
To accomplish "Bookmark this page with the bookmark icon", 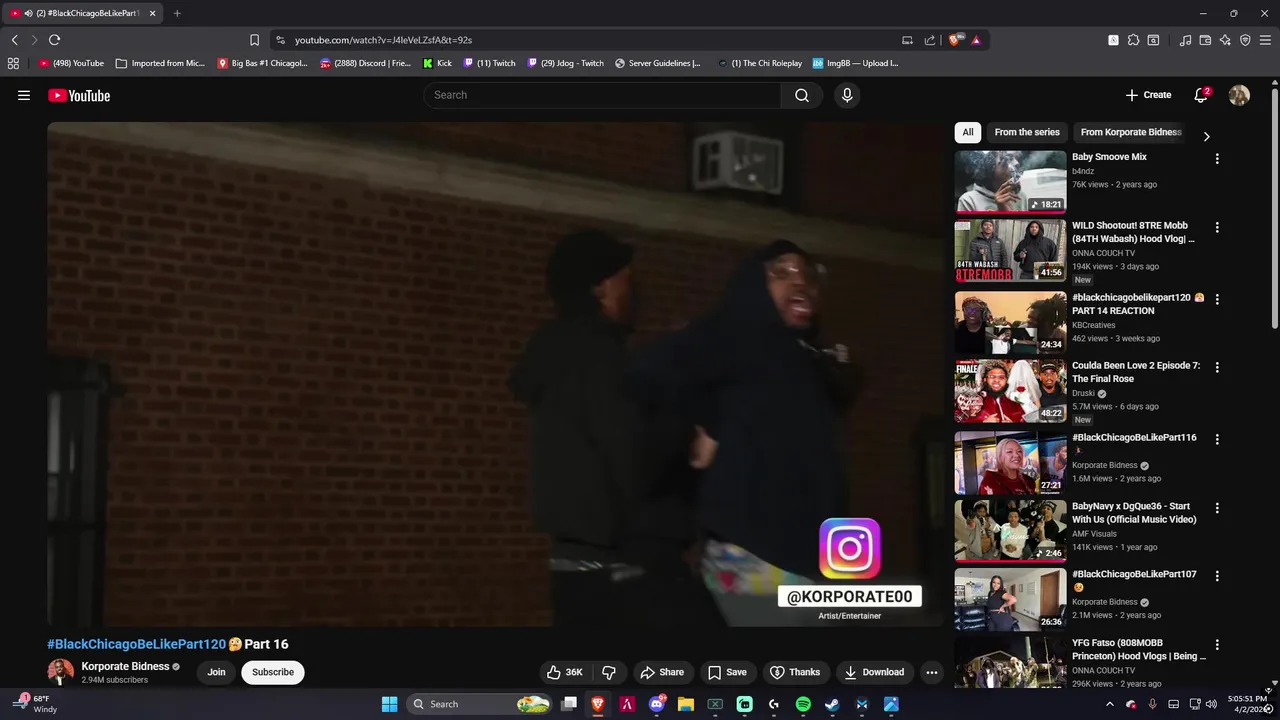I will point(254,40).
